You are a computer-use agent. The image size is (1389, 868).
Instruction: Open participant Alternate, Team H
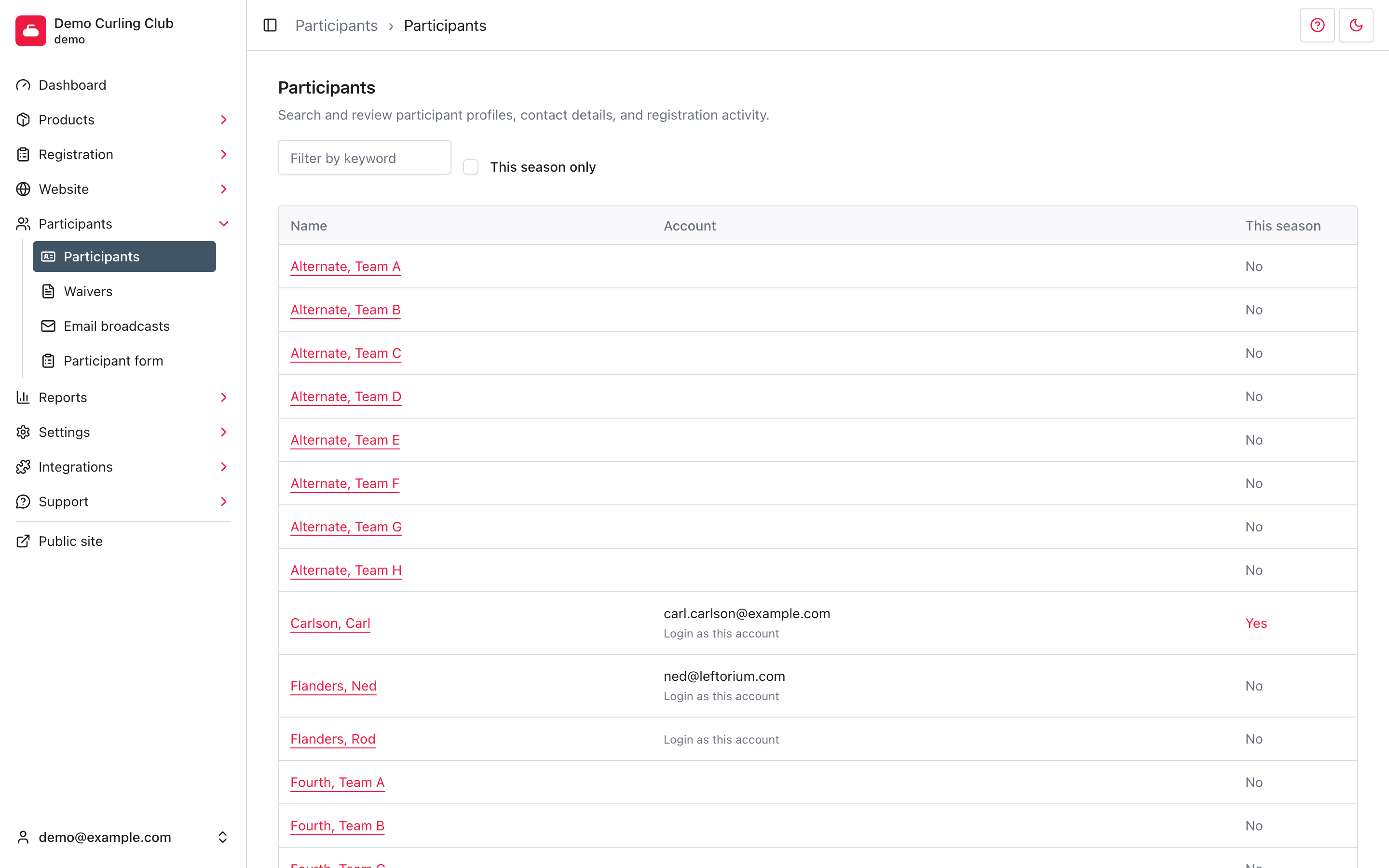pyautogui.click(x=345, y=570)
